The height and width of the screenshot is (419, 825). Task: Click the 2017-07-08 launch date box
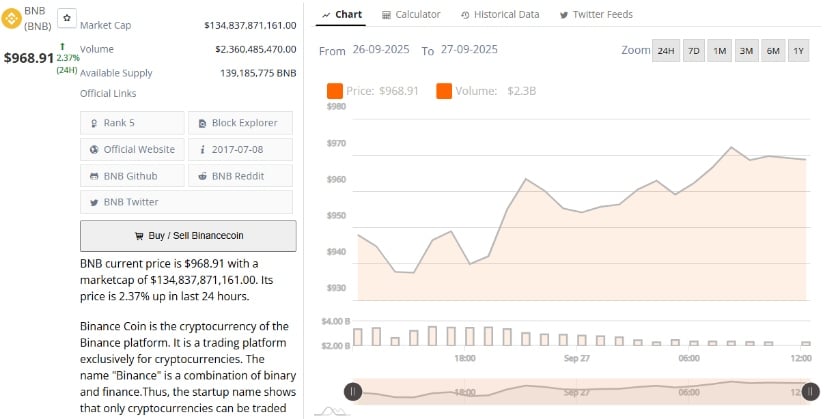click(x=240, y=149)
